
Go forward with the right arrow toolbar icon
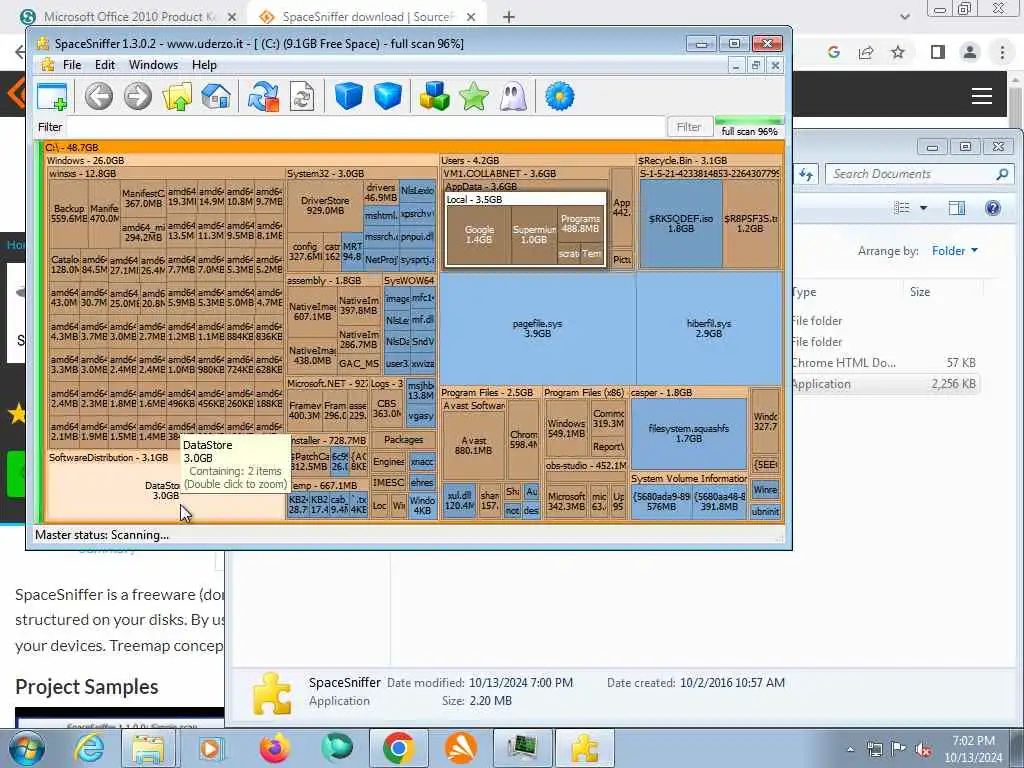(x=138, y=97)
